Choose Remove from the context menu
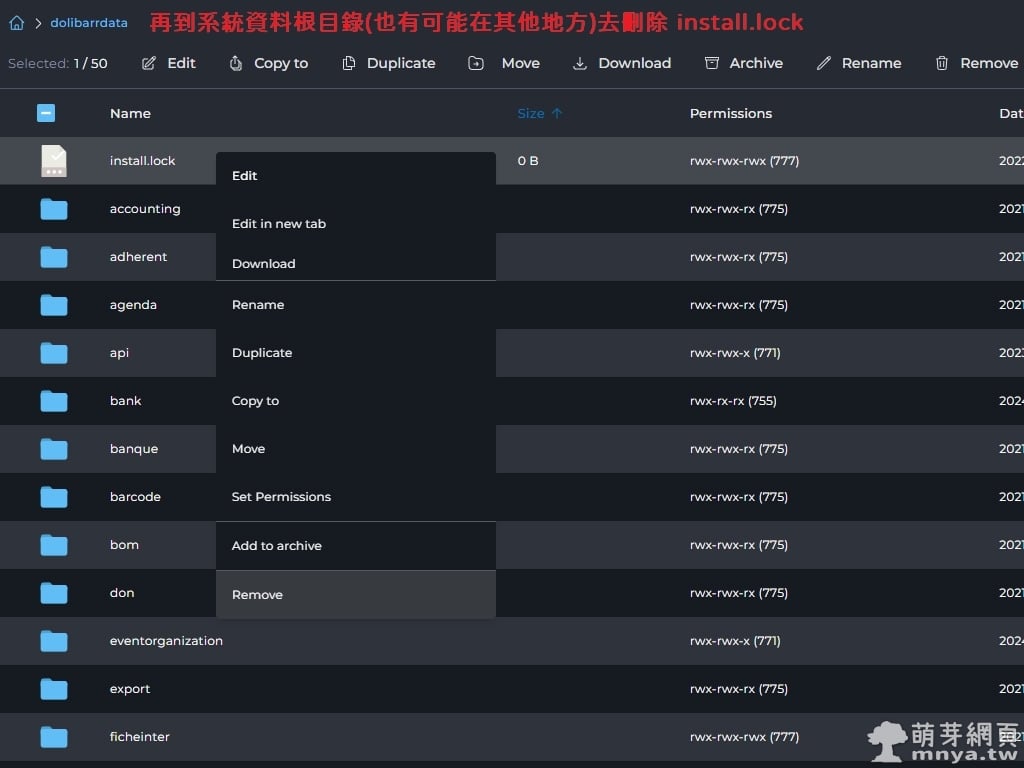The image size is (1024, 768). click(257, 594)
